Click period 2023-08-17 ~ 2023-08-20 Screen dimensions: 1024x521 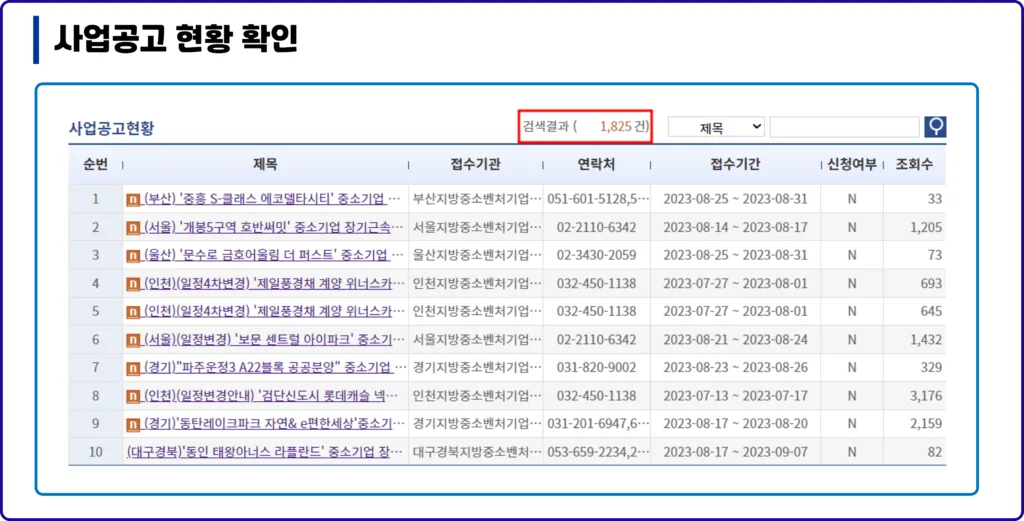tap(735, 424)
